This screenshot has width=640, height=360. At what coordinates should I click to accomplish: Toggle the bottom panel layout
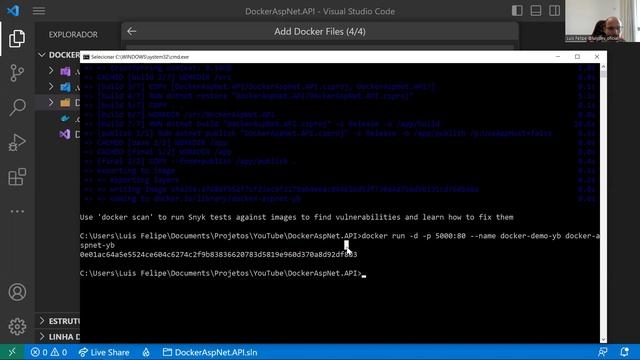pyautogui.click(x=536, y=11)
